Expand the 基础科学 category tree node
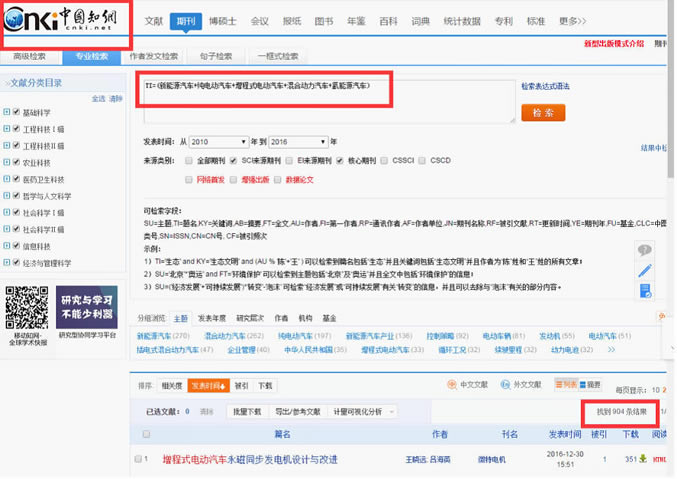Viewport: 677px width, 479px height. coord(8,113)
